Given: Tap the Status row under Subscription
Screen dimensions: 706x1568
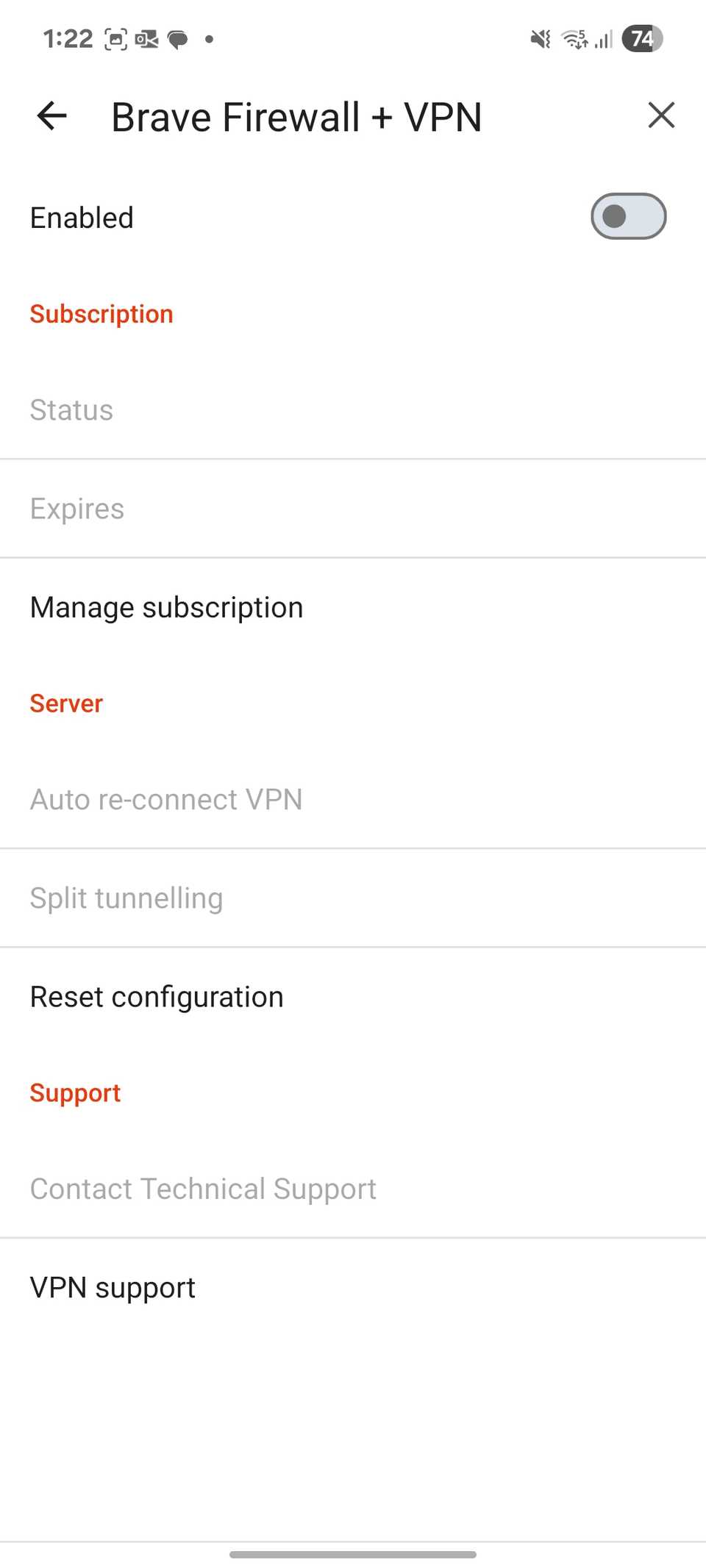Looking at the screenshot, I should click(x=71, y=409).
